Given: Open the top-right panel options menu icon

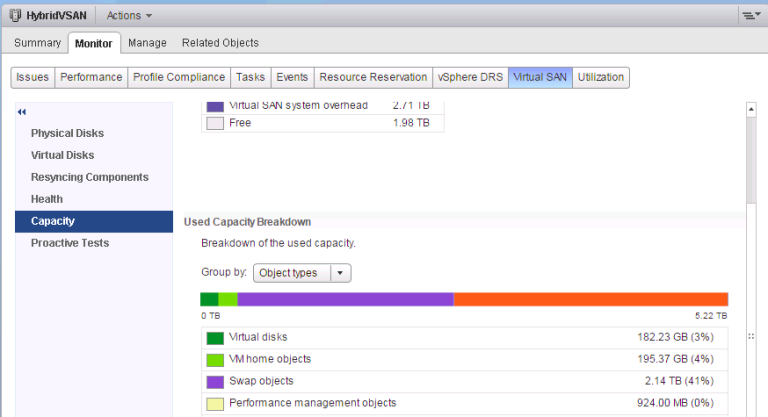Looking at the screenshot, I should pos(751,15).
